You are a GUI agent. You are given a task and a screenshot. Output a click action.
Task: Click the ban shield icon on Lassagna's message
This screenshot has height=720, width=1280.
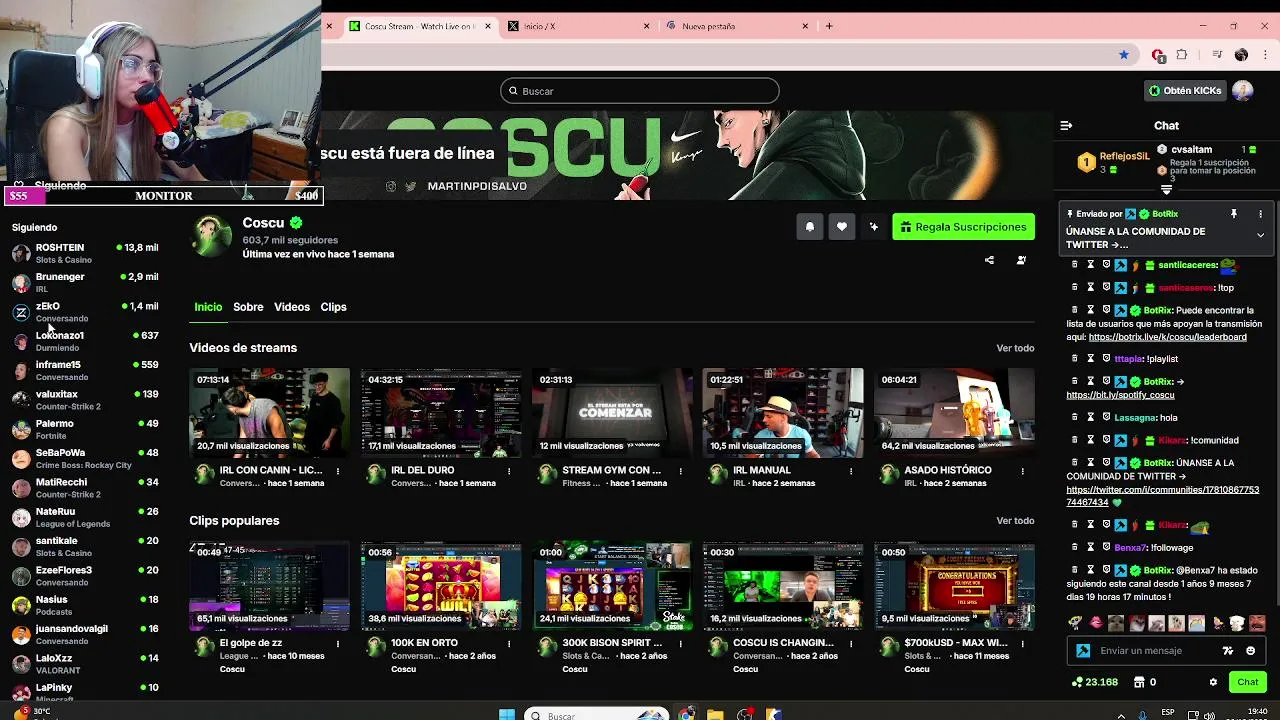(x=1107, y=418)
